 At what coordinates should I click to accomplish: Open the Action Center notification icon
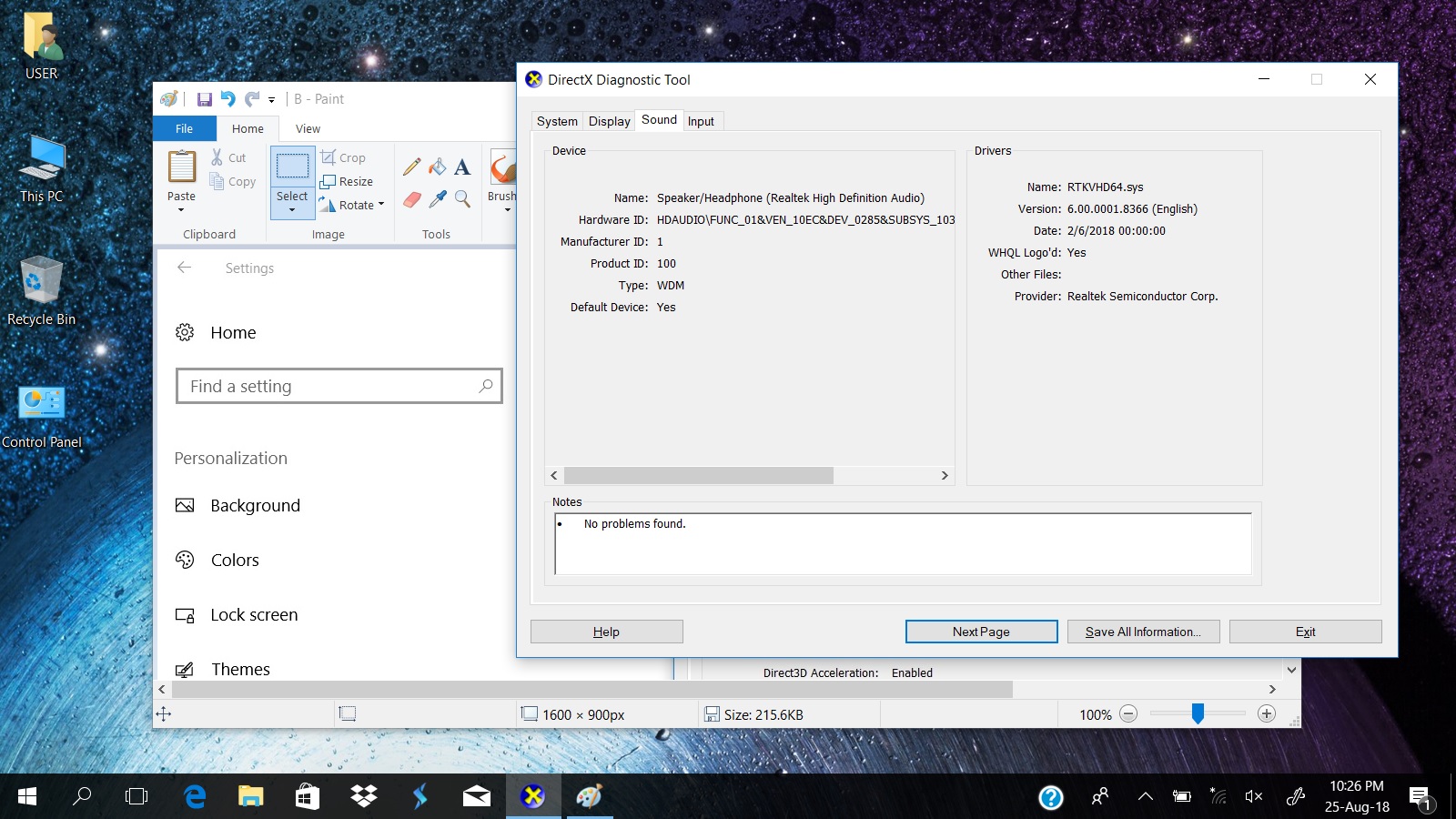pyautogui.click(x=1421, y=798)
